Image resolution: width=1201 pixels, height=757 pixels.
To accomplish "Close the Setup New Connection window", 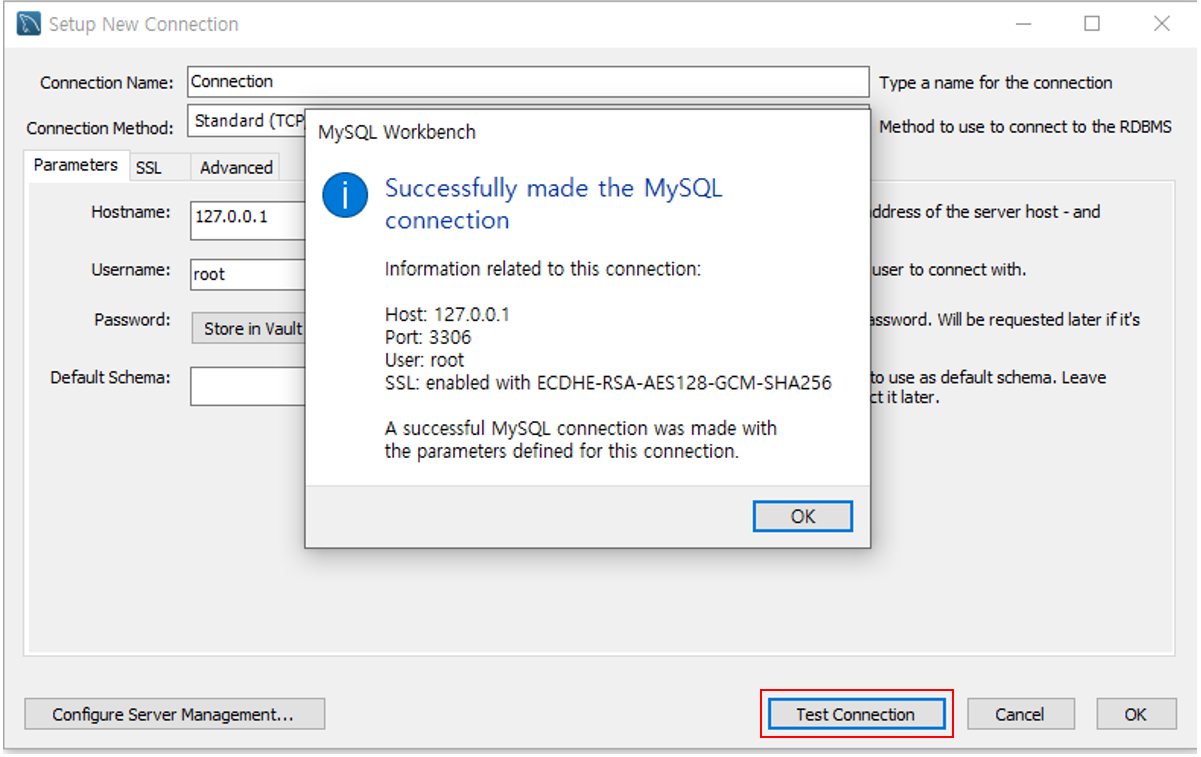I will coord(1160,23).
